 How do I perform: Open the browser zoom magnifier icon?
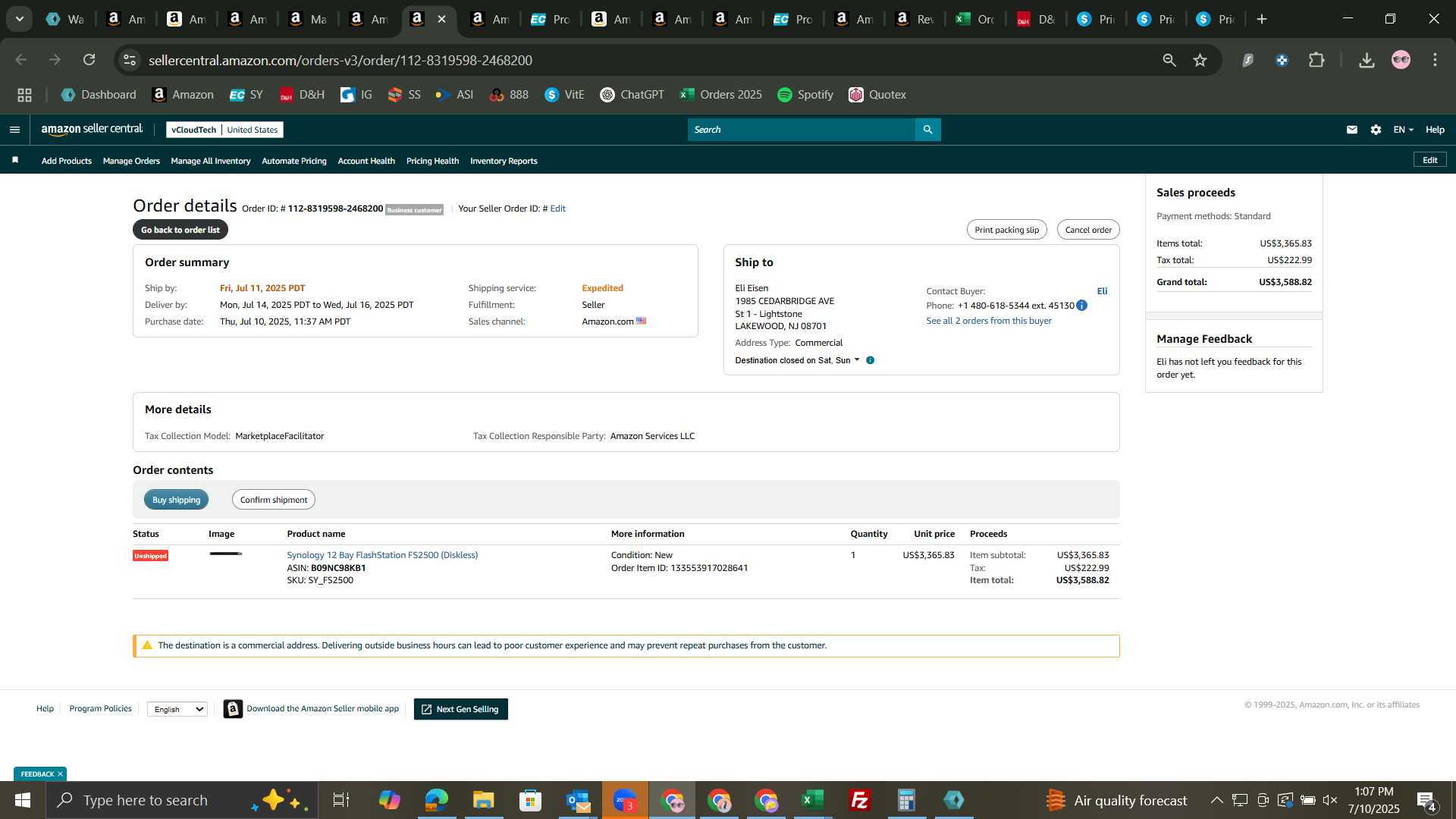point(1169,60)
